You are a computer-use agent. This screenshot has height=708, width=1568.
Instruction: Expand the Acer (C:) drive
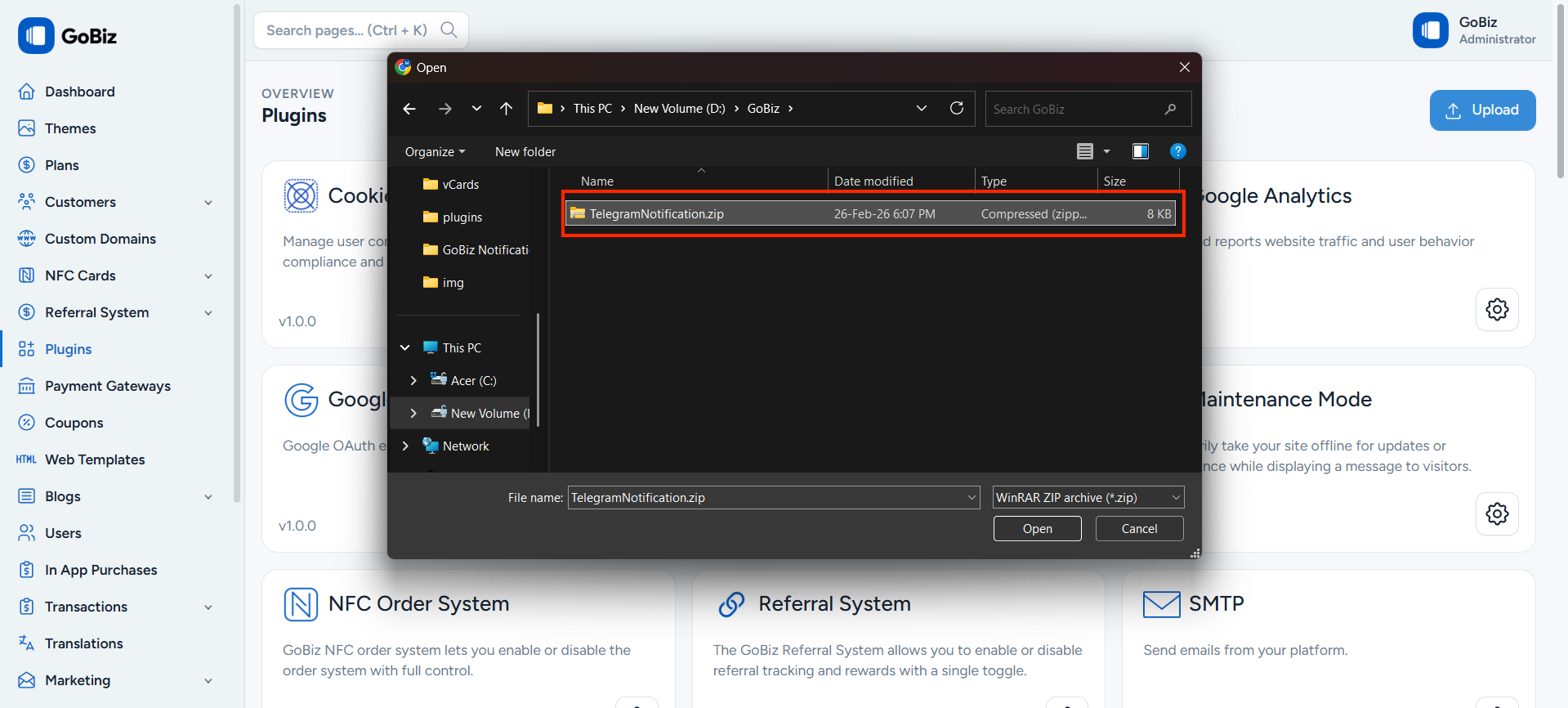413,381
